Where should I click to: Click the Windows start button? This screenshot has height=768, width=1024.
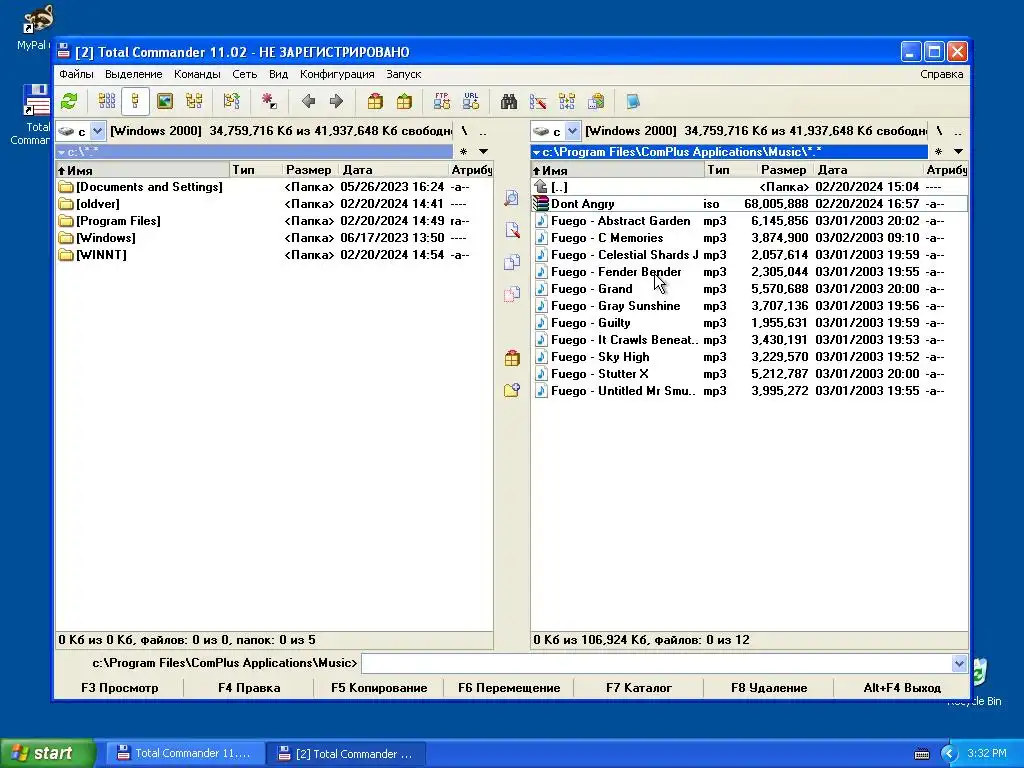tap(48, 753)
